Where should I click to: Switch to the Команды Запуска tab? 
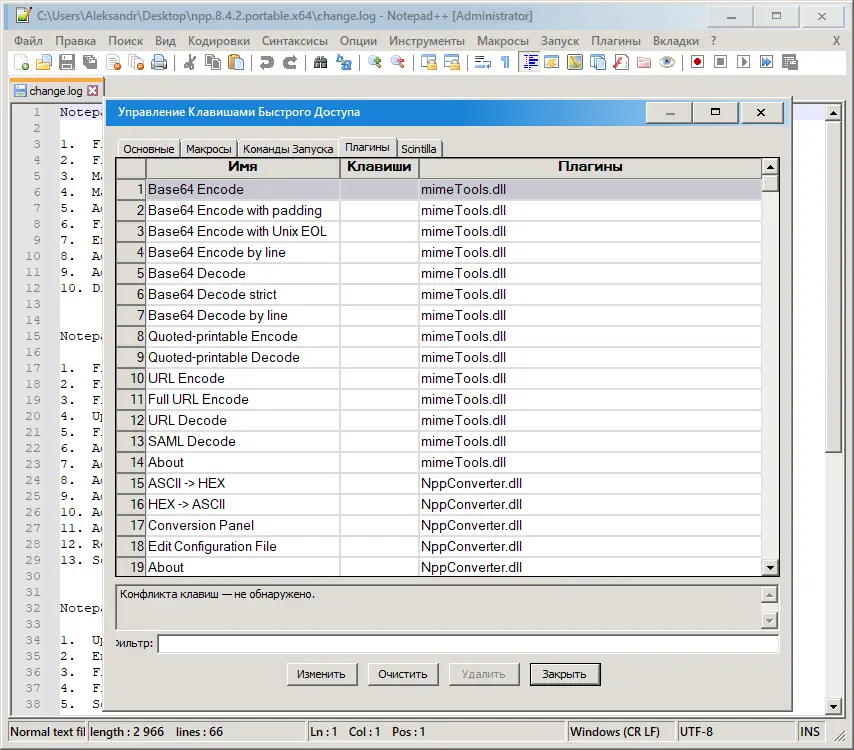pyautogui.click(x=288, y=149)
